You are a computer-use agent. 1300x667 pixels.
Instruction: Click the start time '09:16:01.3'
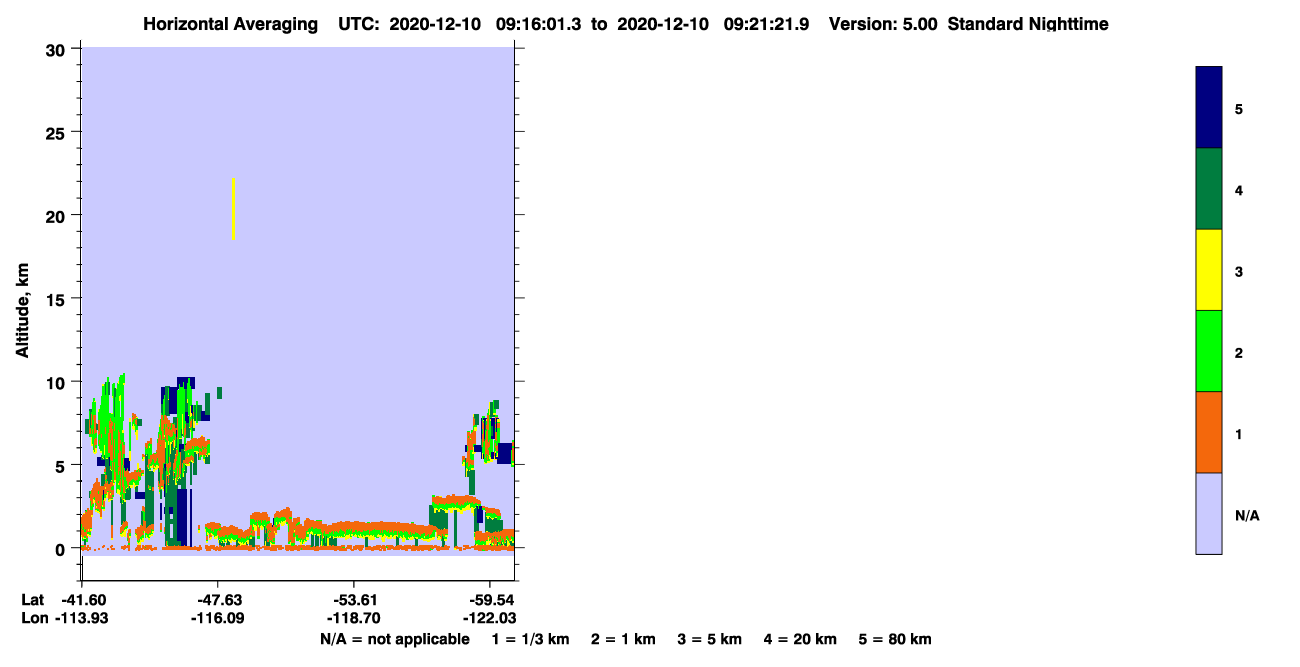(539, 24)
